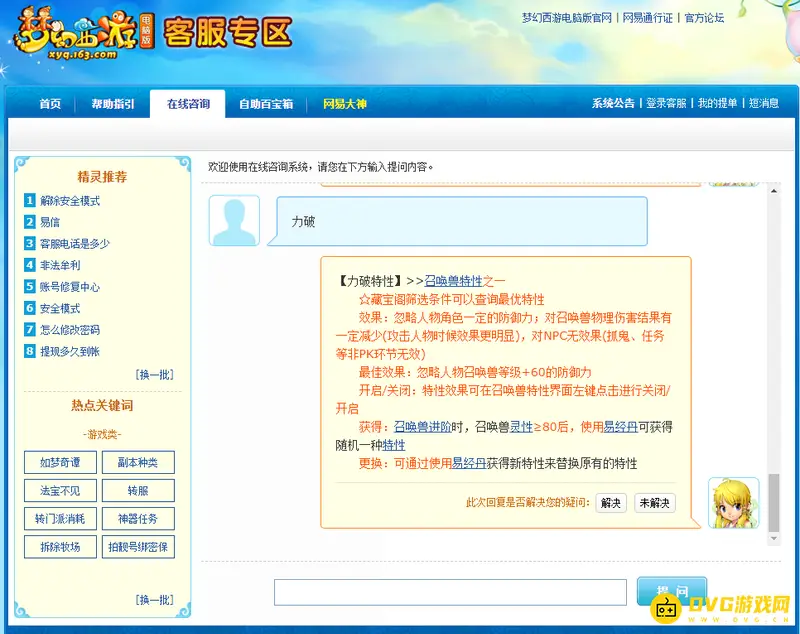Click the 力破 user message bubble

tap(458, 221)
